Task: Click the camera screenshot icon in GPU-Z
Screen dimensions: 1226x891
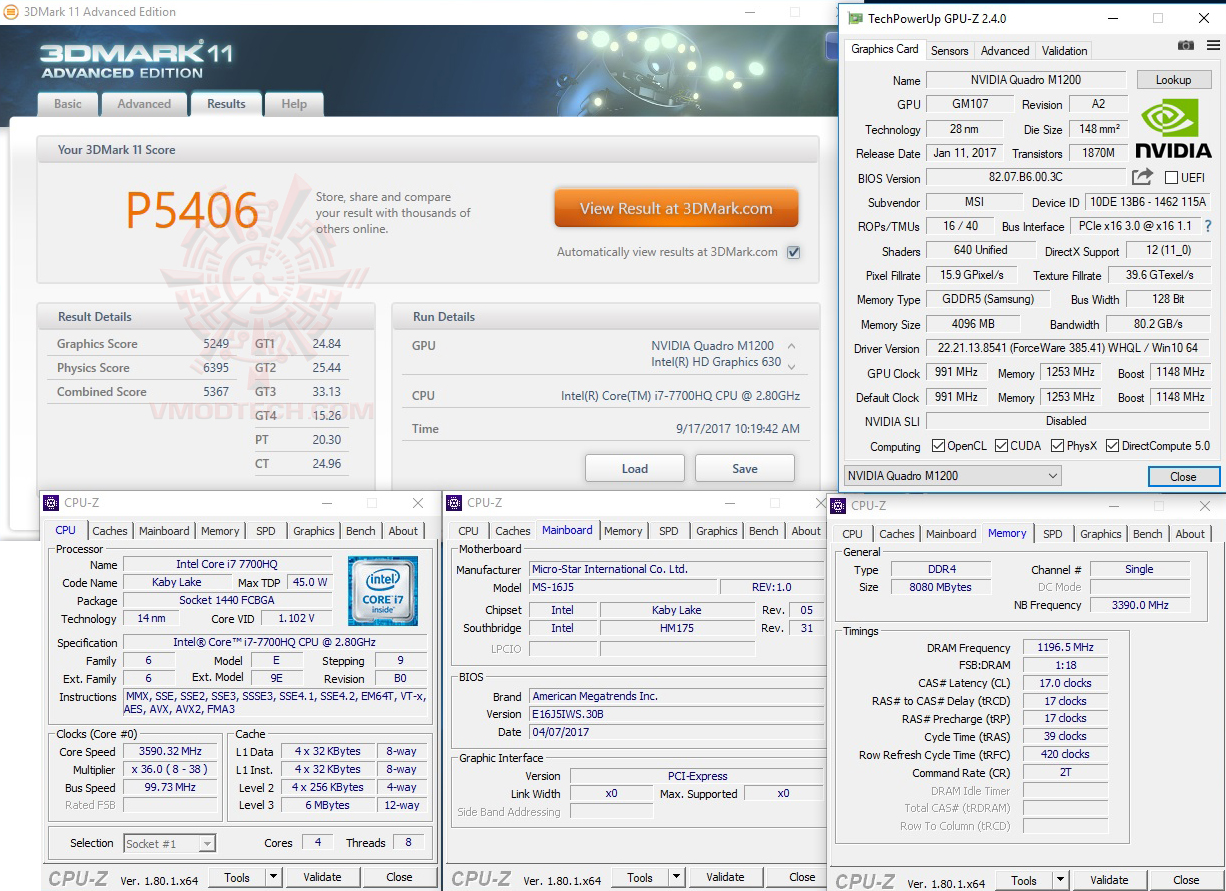Action: click(x=1186, y=45)
